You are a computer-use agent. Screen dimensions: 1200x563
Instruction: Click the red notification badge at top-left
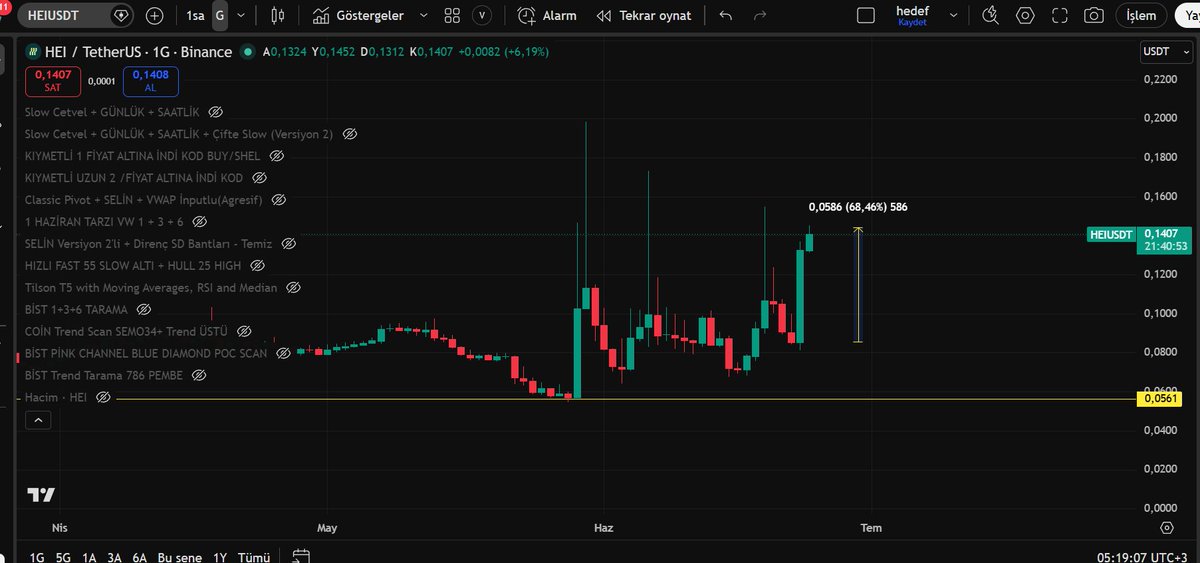[5, 6]
